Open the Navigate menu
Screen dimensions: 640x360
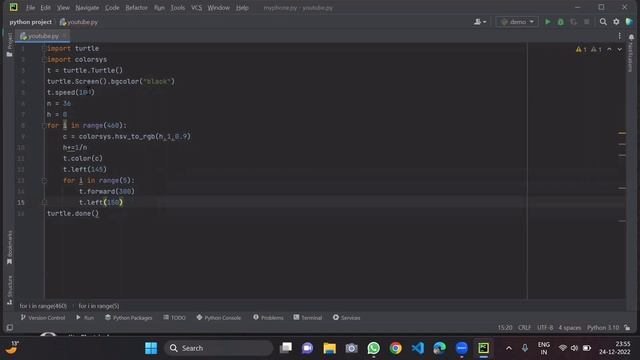[x=87, y=7]
